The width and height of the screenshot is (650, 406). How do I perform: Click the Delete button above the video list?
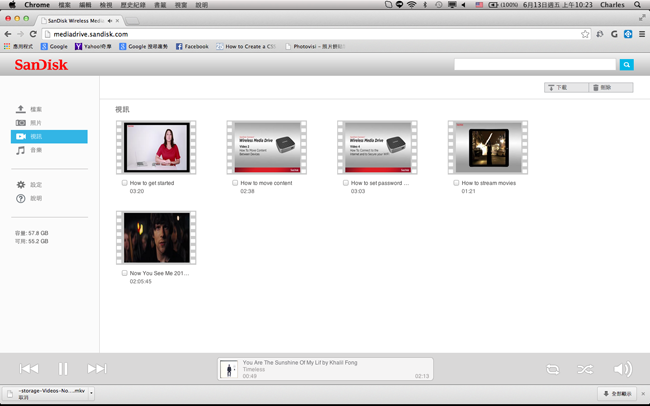tap(610, 88)
